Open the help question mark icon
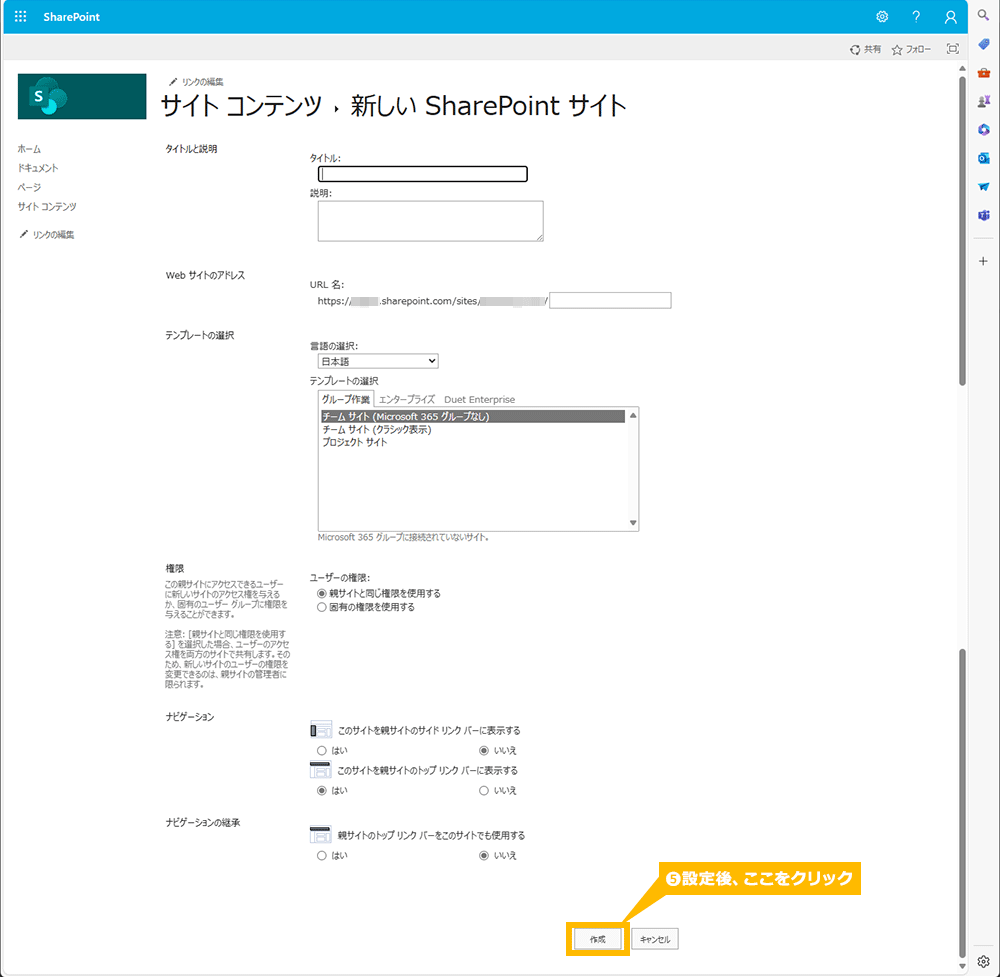The width and height of the screenshot is (1000, 977). (x=916, y=17)
